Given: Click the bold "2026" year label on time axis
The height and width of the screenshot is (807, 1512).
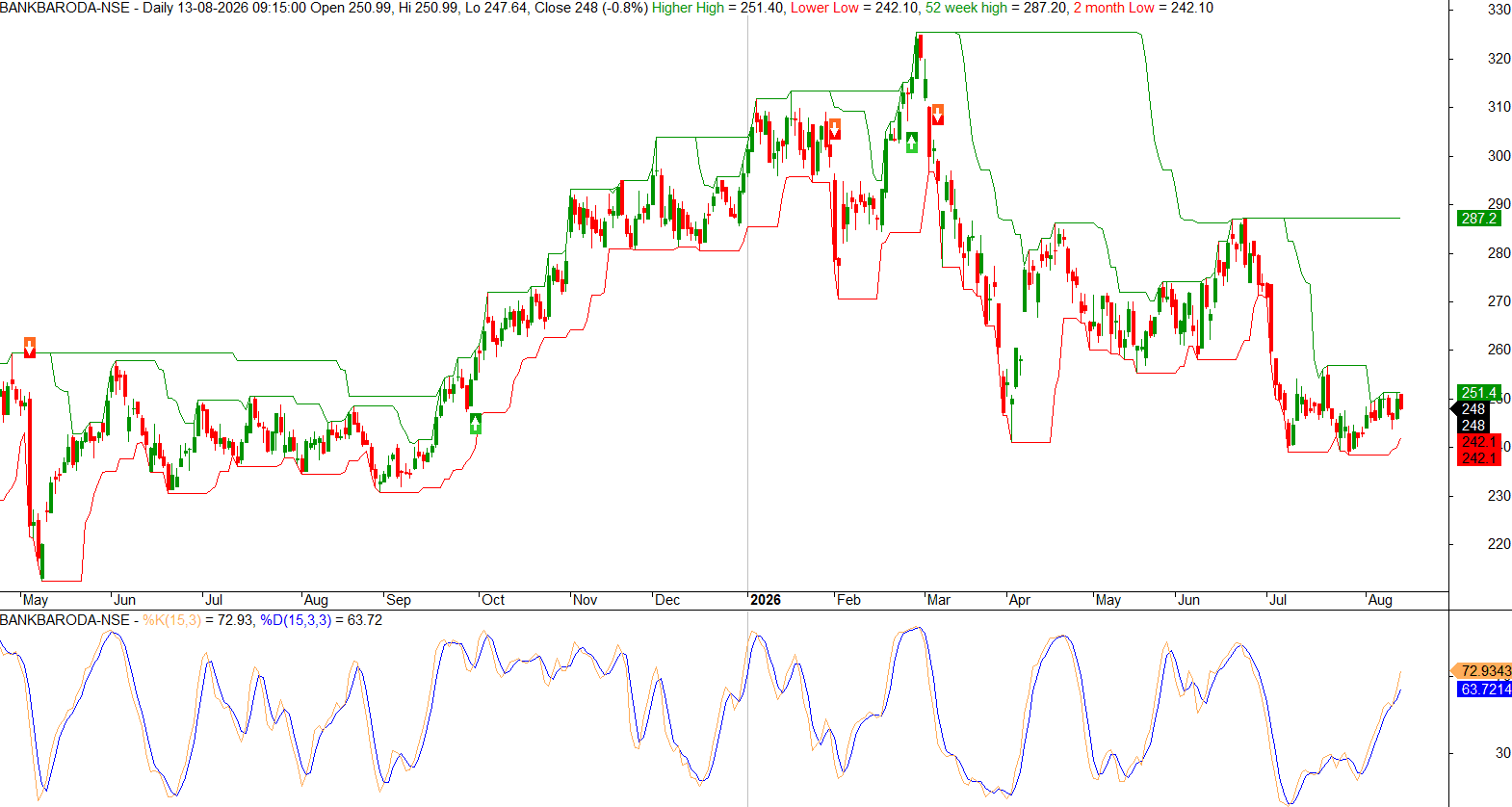Looking at the screenshot, I should [766, 600].
